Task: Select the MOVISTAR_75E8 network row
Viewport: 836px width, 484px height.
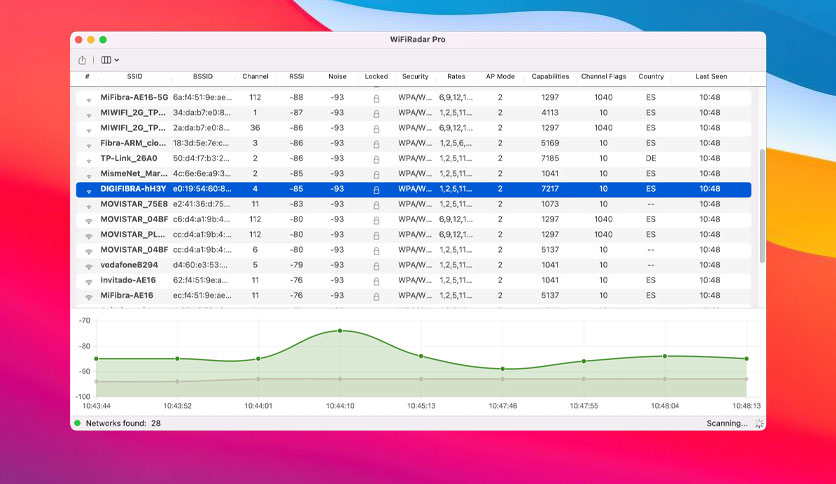Action: tap(413, 204)
